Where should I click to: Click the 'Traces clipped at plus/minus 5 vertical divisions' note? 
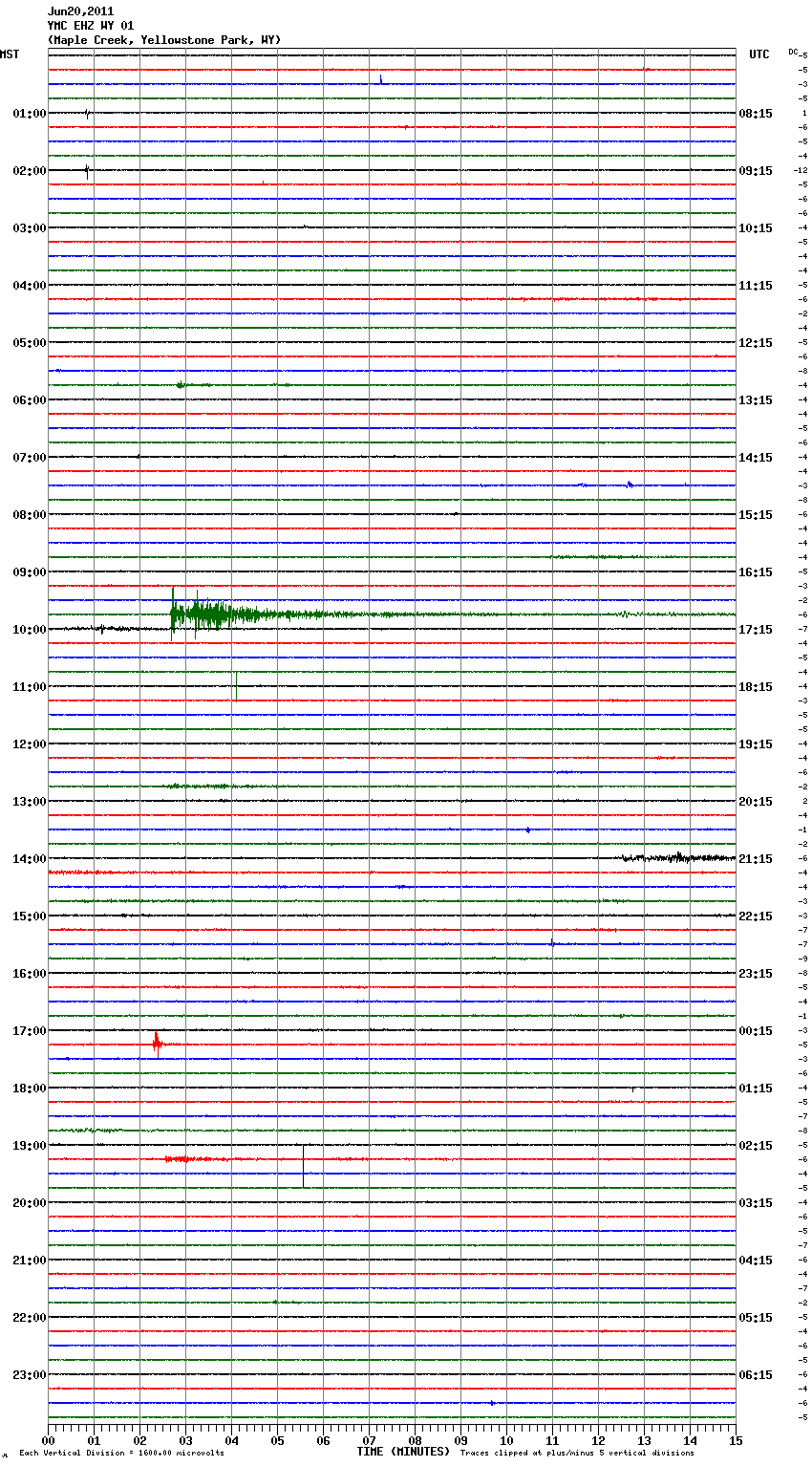click(577, 1454)
